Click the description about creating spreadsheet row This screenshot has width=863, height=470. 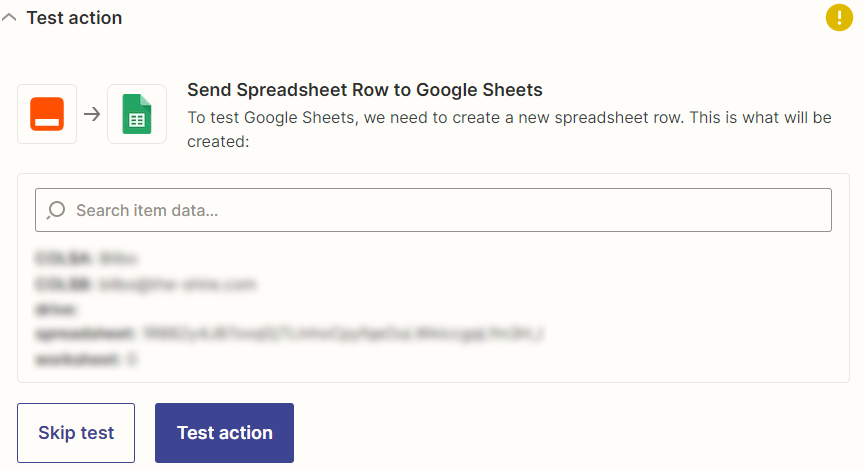tap(509, 129)
